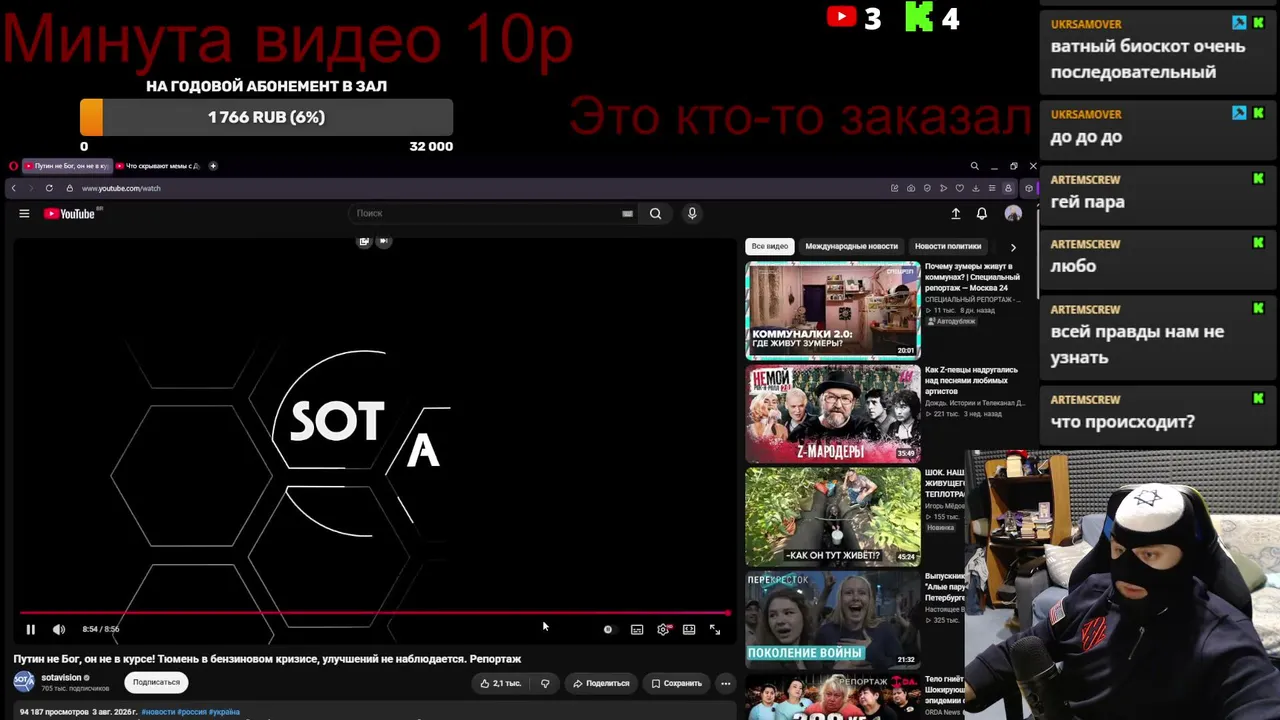Select the 'Международные новости' chip
1280x720 pixels.
click(x=852, y=246)
